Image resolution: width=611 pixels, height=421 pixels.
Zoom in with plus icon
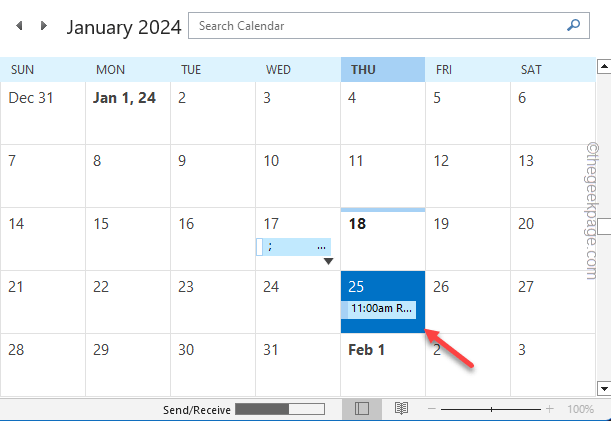(549, 409)
